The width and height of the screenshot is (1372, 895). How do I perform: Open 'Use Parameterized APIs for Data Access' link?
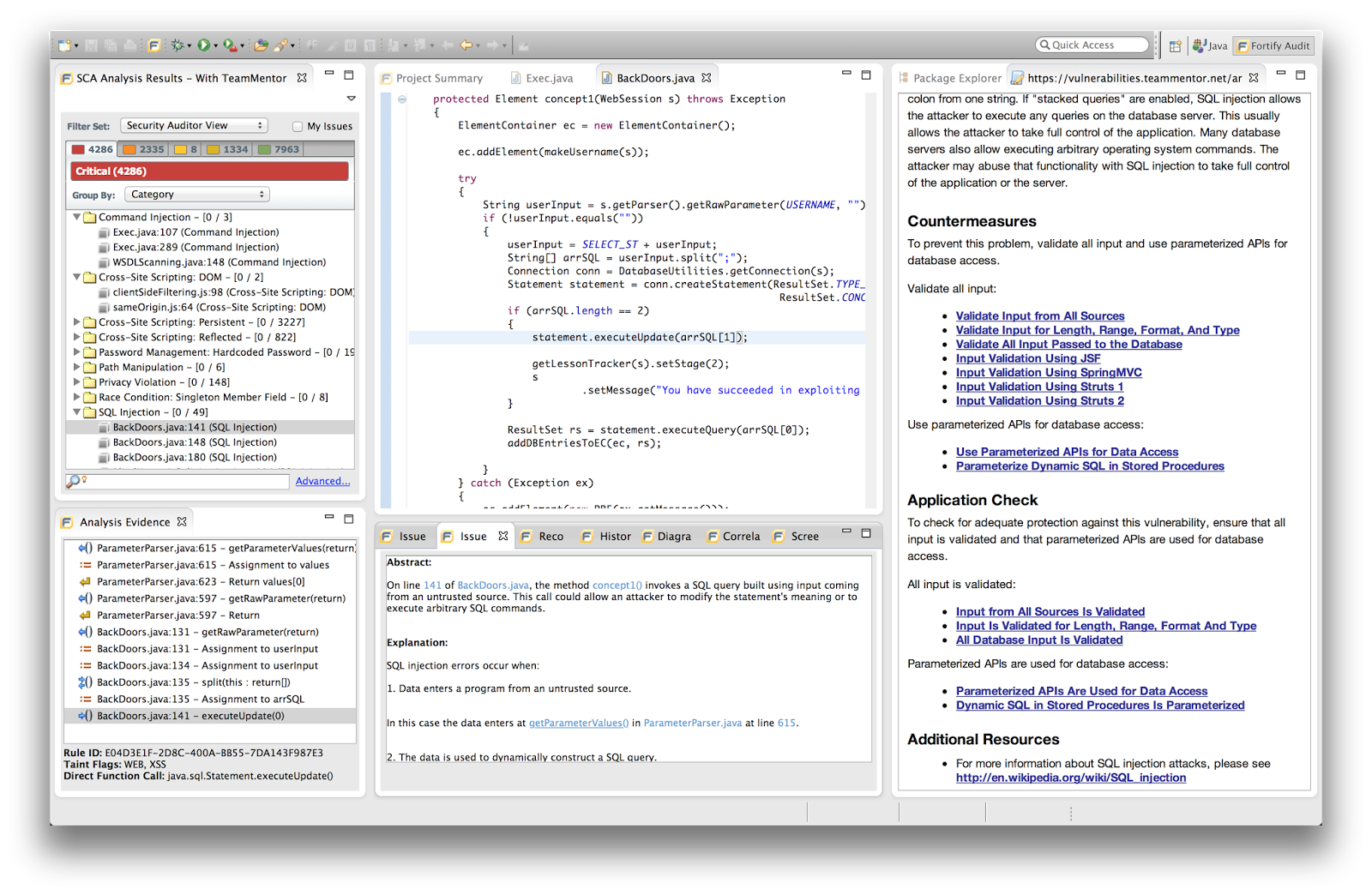point(1067,452)
